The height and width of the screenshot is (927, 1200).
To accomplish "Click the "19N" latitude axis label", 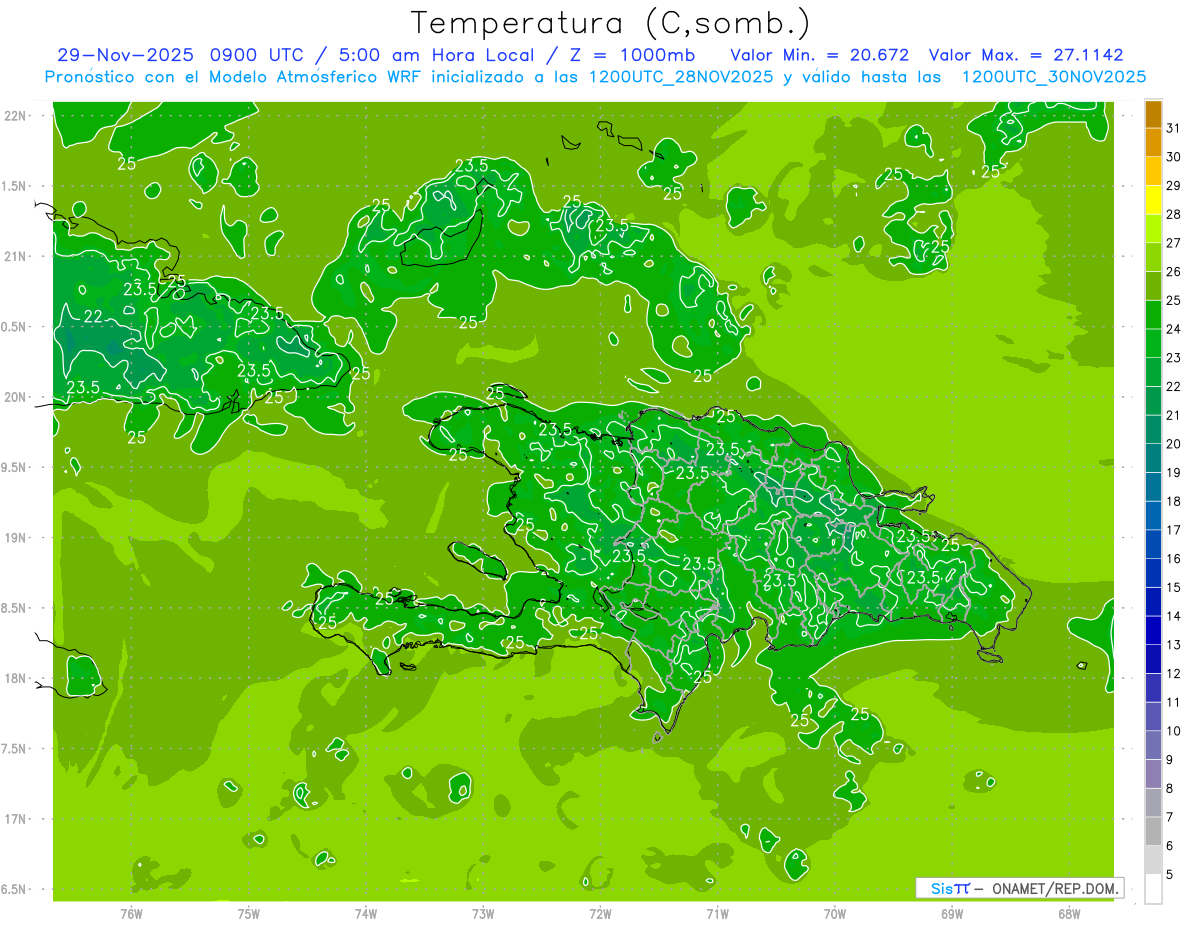I will click(15, 538).
